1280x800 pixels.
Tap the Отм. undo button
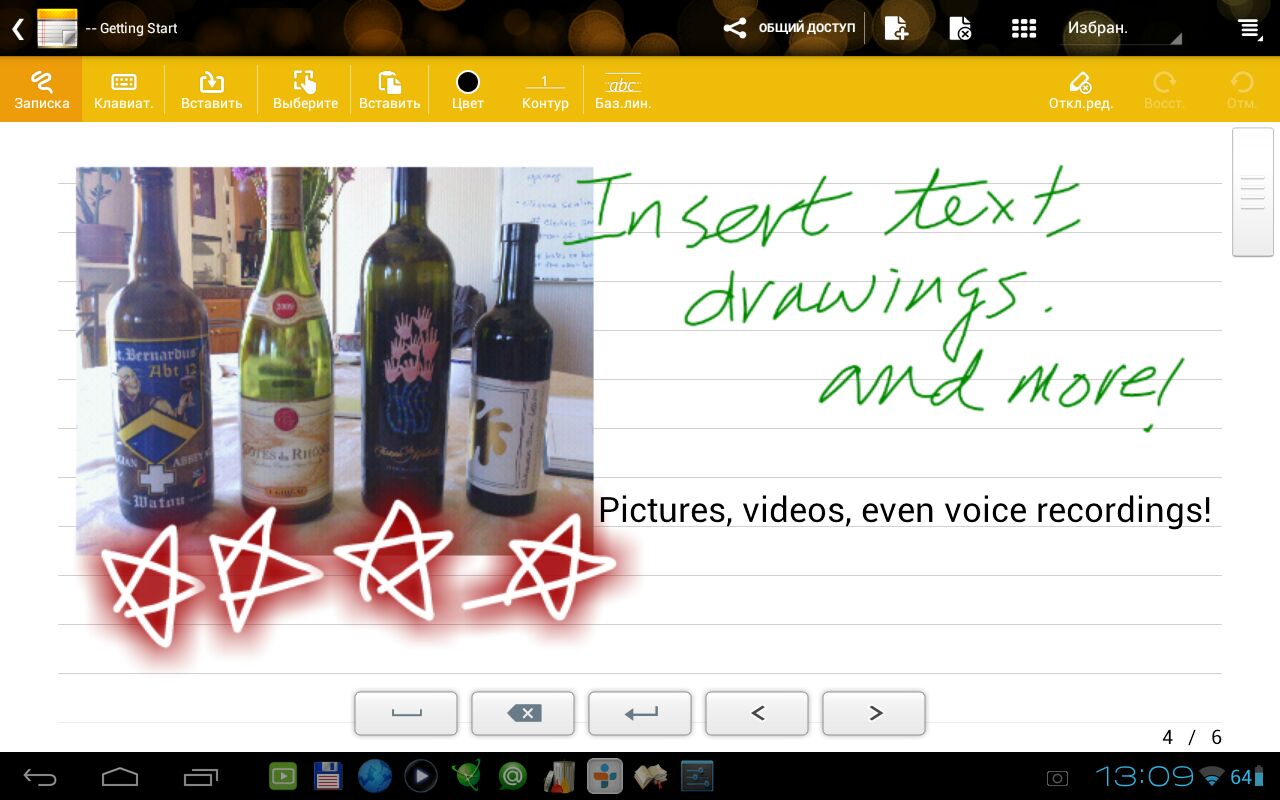[1241, 90]
